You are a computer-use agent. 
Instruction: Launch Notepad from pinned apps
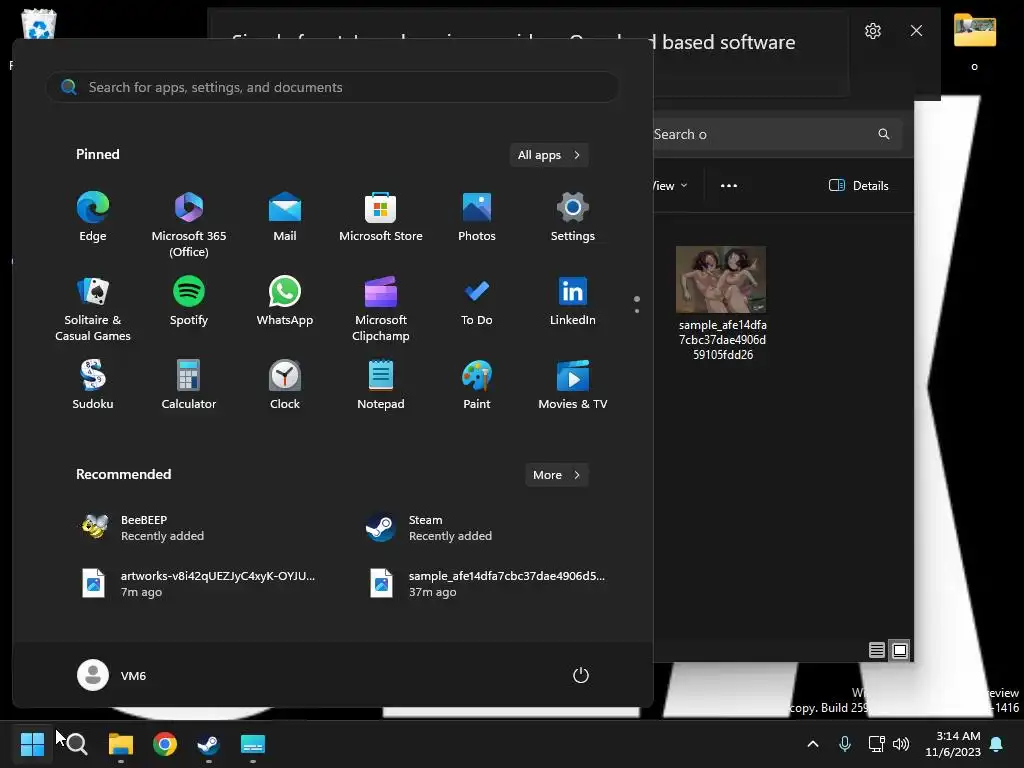coord(381,385)
